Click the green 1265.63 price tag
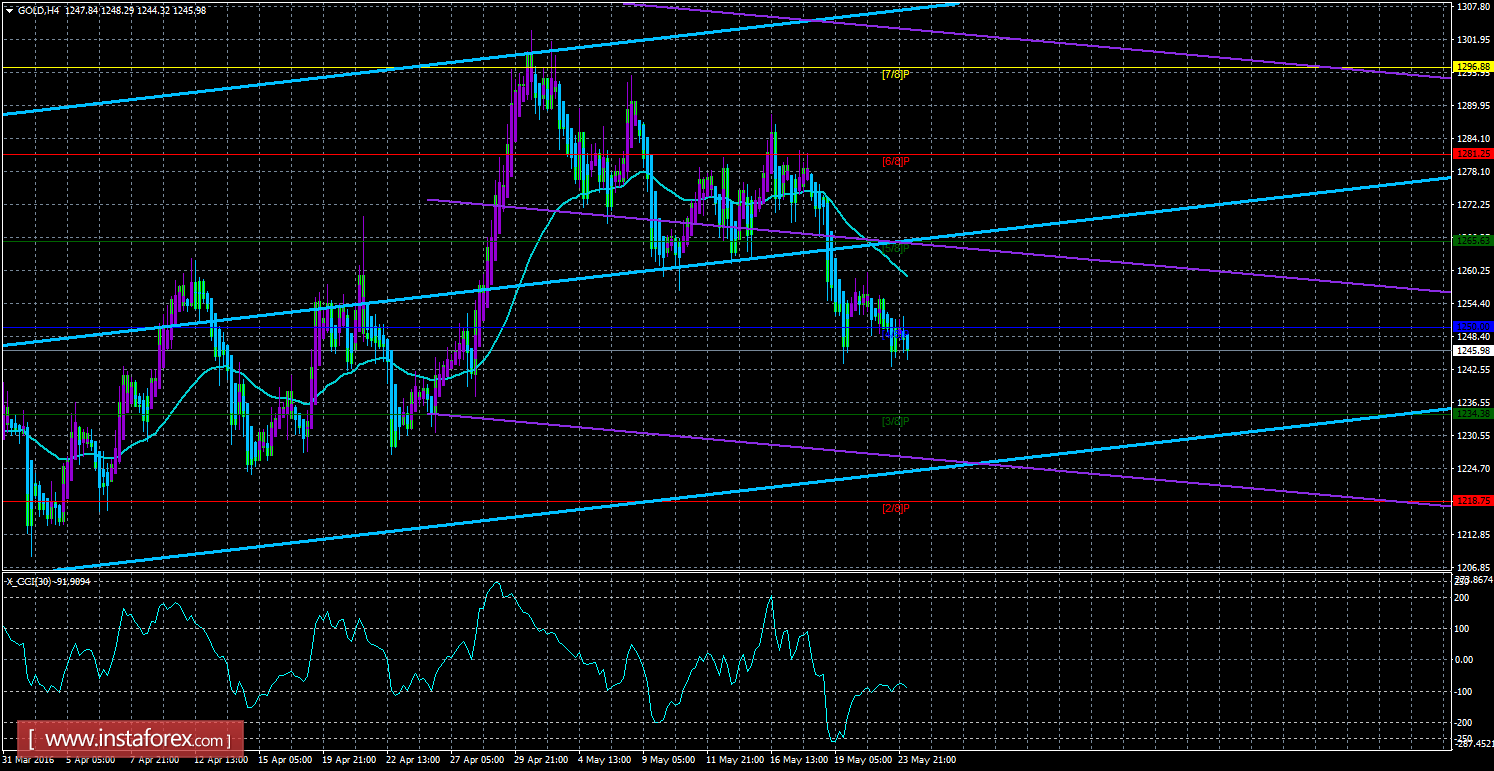The height and width of the screenshot is (771, 1494). 1472,240
